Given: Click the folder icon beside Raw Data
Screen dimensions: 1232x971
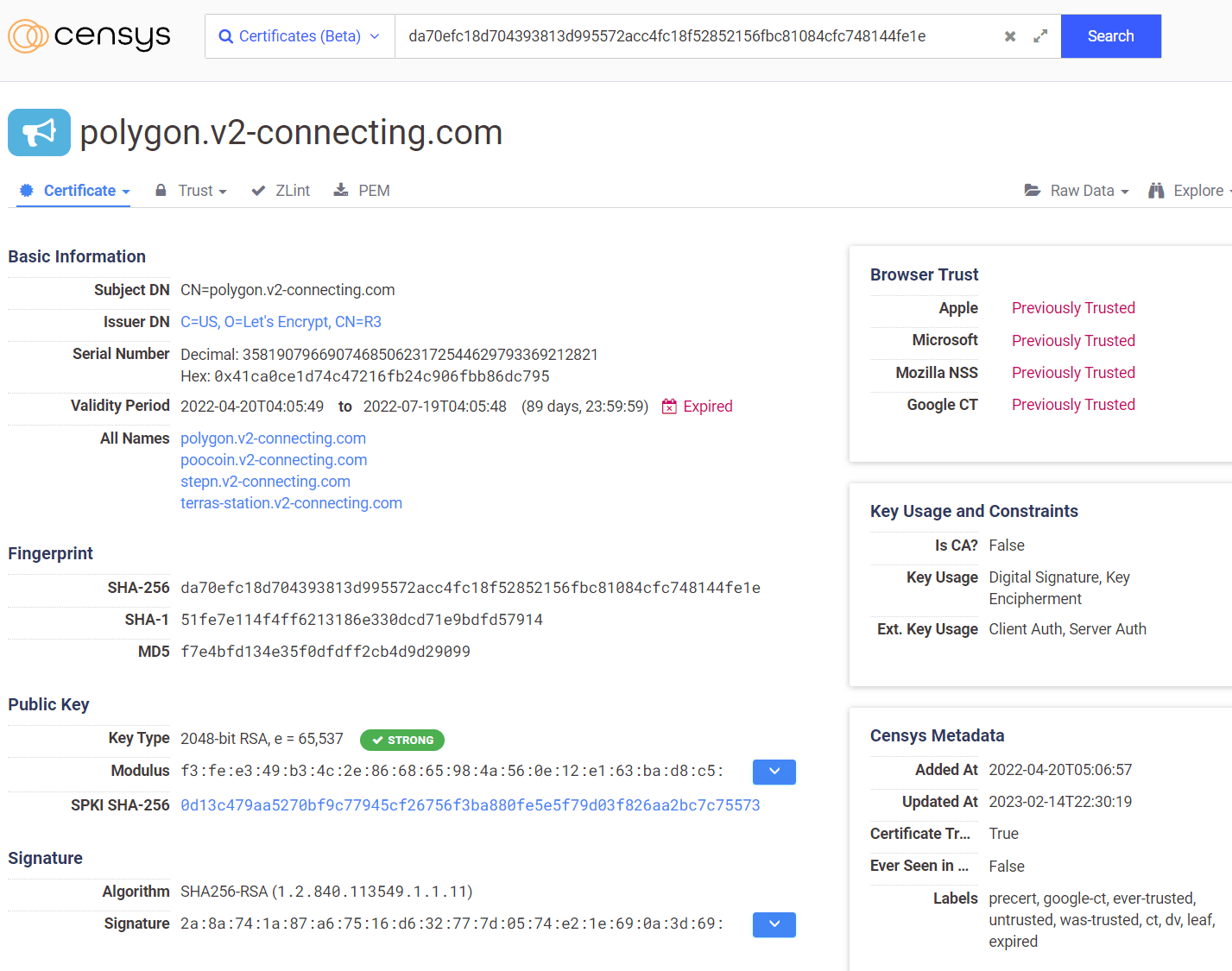Looking at the screenshot, I should tap(1033, 190).
